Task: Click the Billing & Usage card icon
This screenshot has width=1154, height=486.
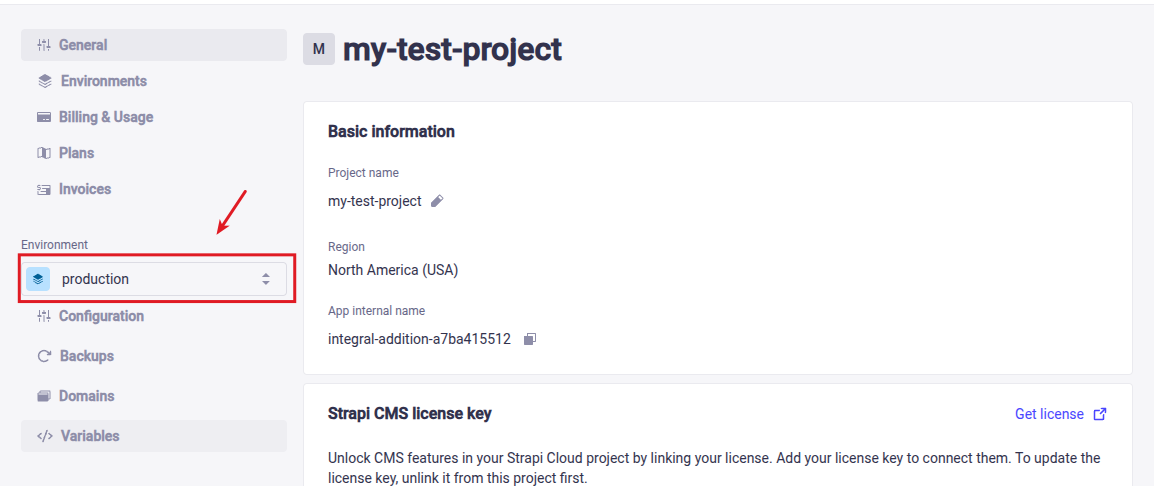Action: coord(43,117)
